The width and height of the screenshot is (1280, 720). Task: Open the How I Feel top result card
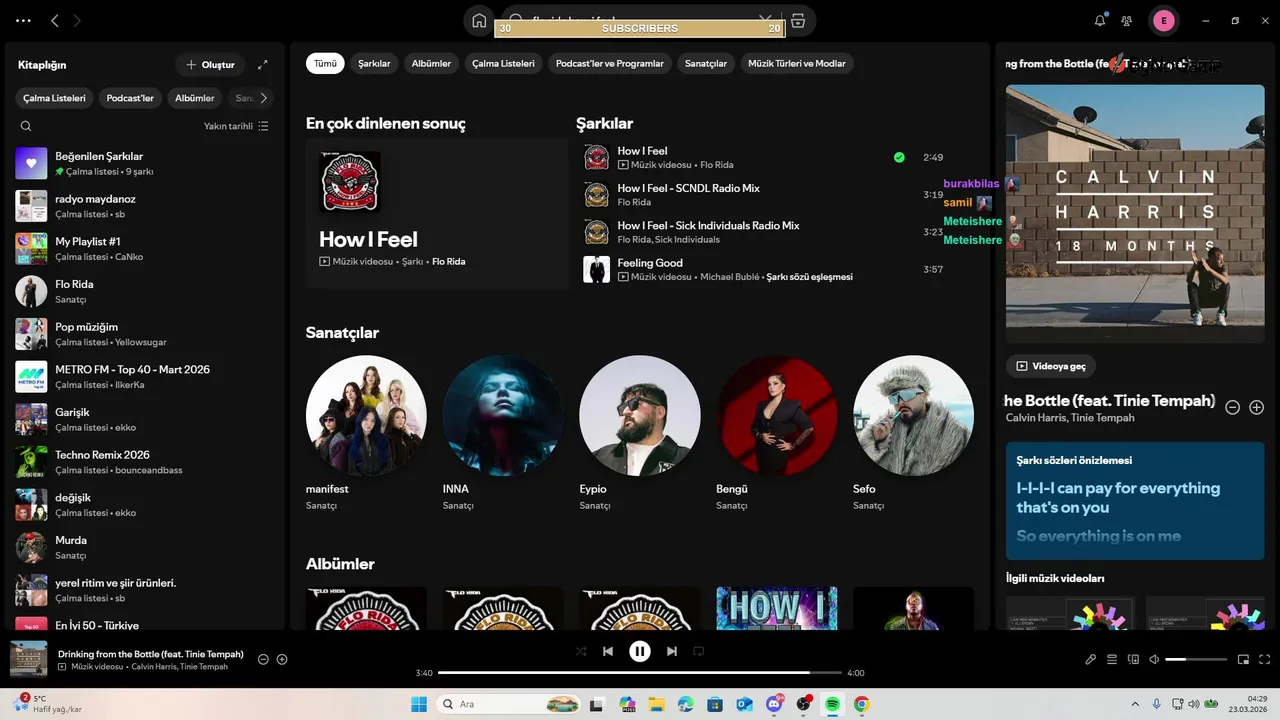click(437, 213)
